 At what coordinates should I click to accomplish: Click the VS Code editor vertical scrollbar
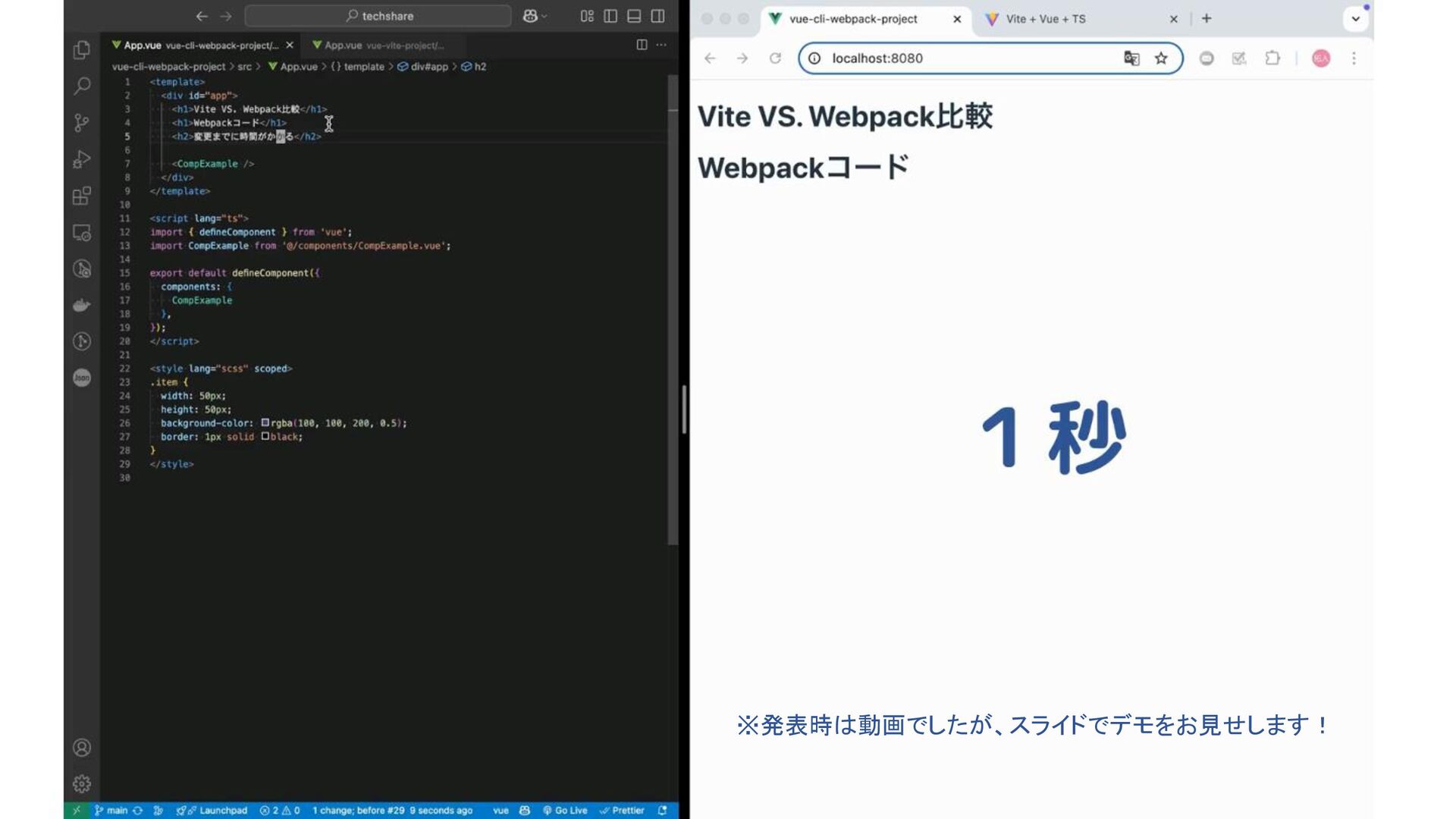672,309
